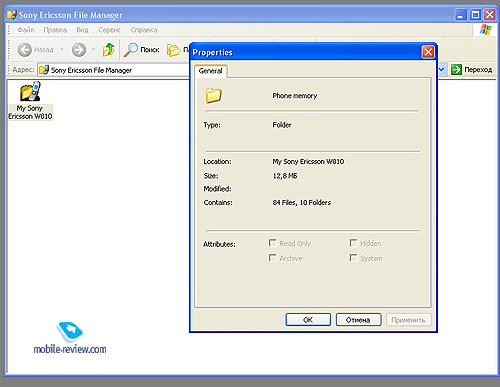The height and width of the screenshot is (387, 500).
Task: Select the General tab
Action: (x=210, y=71)
